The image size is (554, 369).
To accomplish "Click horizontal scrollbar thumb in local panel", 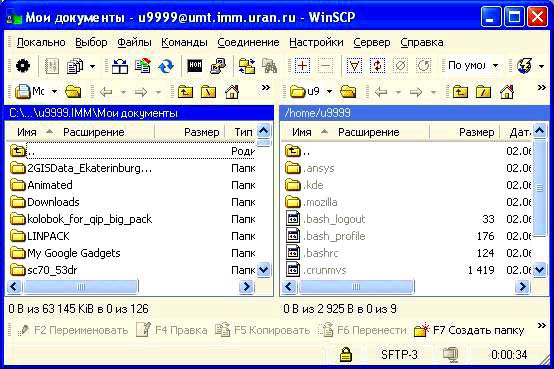I will (x=81, y=287).
